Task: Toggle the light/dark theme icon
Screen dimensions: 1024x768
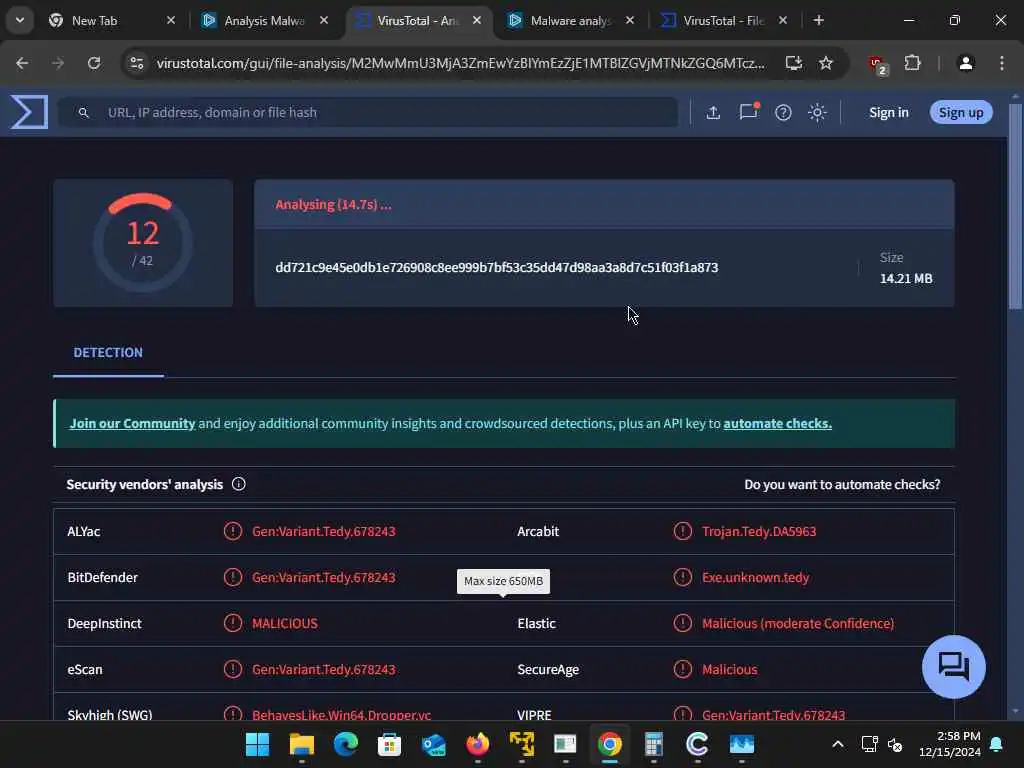Action: (x=817, y=112)
